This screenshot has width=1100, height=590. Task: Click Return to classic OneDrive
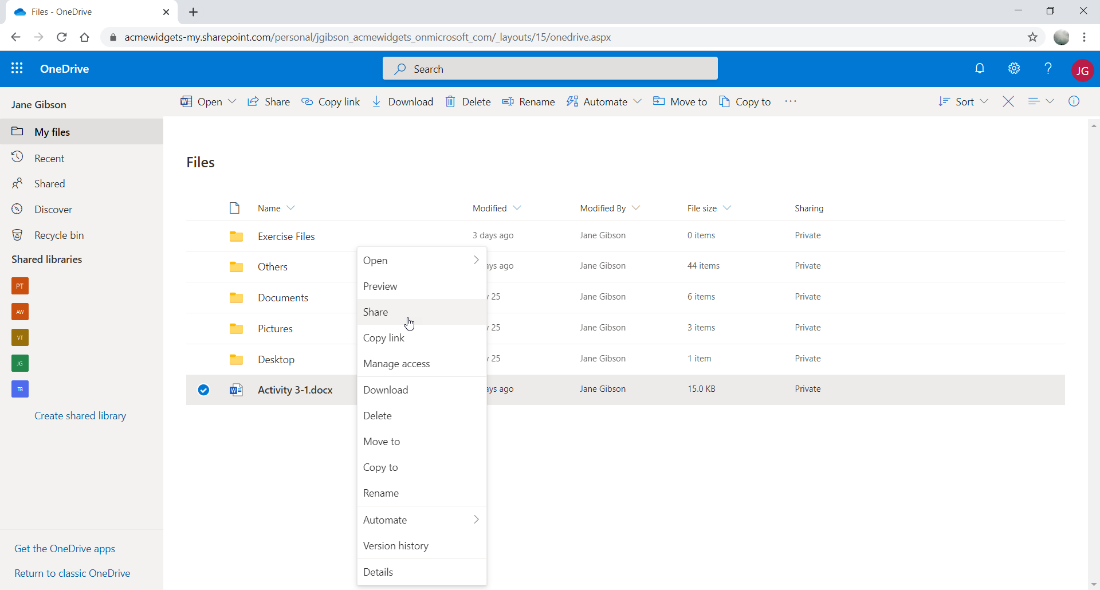pos(72,572)
